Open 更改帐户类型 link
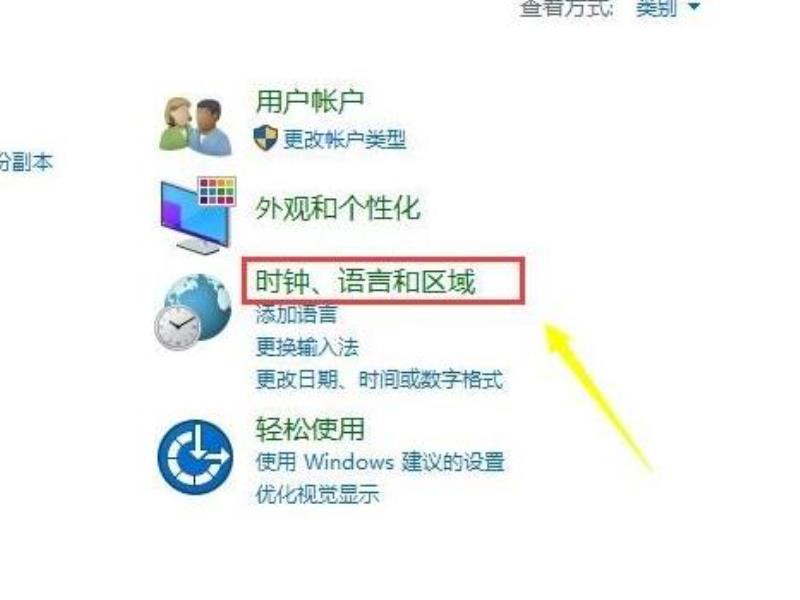This screenshot has height=600, width=800. [345, 139]
